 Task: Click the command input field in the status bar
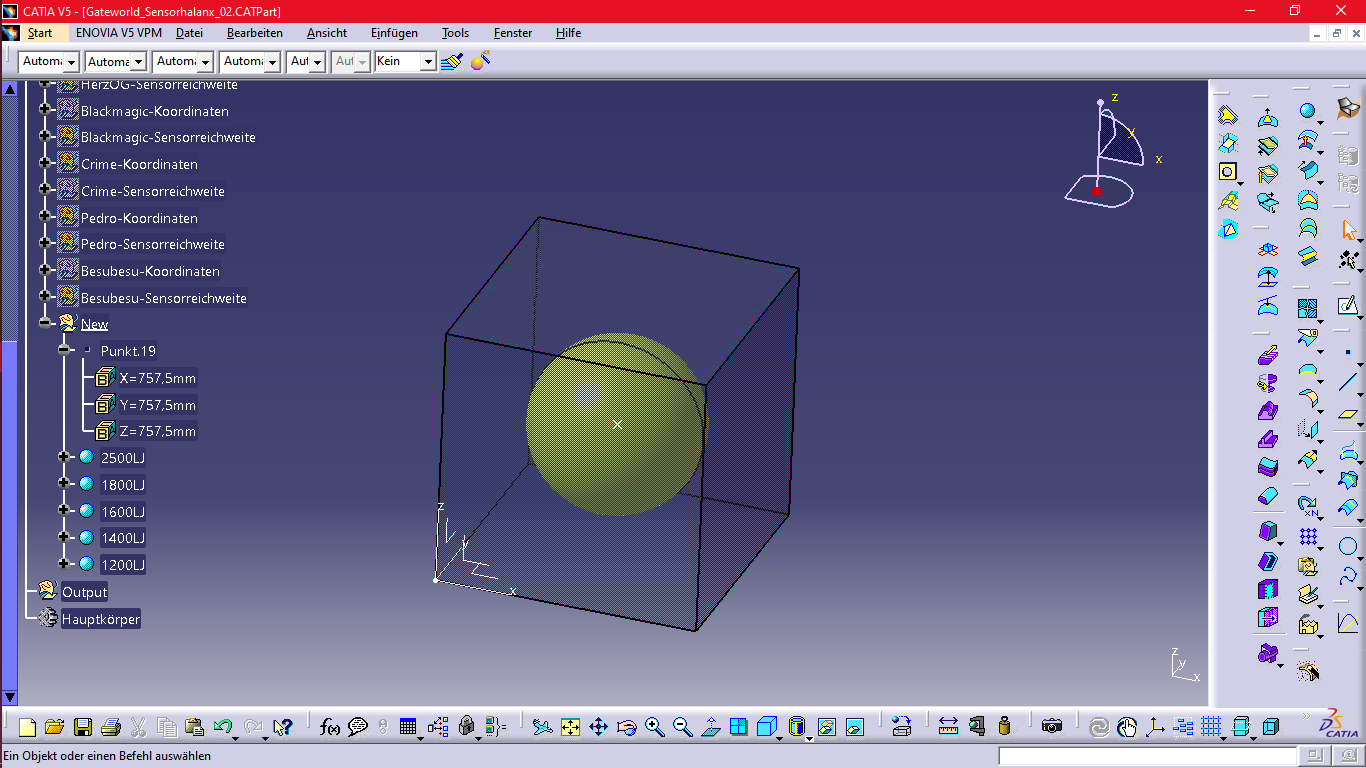[x=1148, y=756]
